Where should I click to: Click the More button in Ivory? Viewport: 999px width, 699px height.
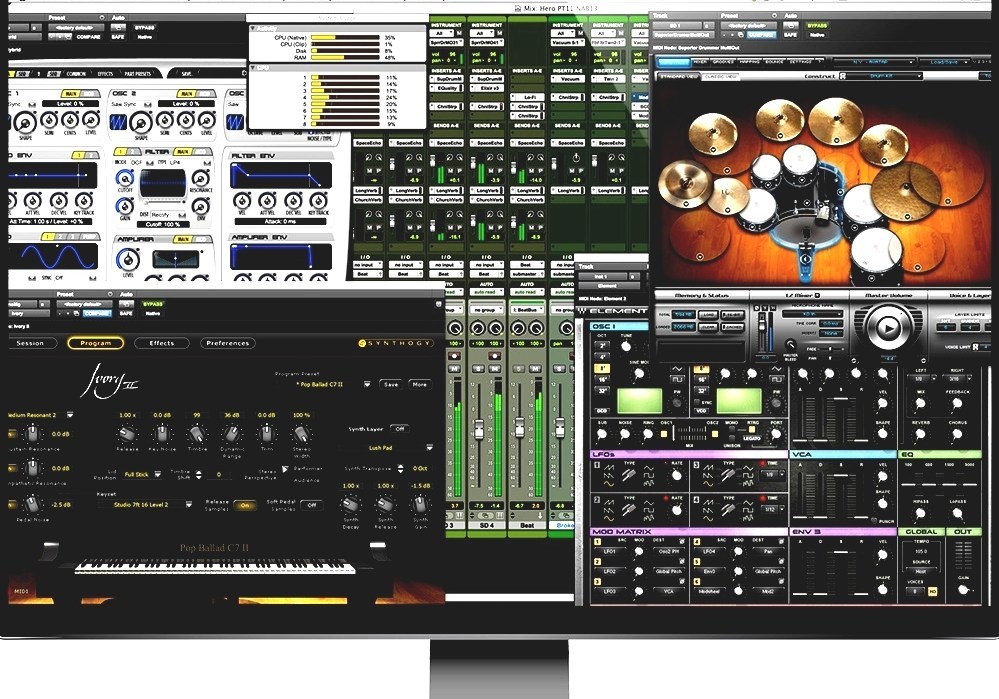point(419,384)
